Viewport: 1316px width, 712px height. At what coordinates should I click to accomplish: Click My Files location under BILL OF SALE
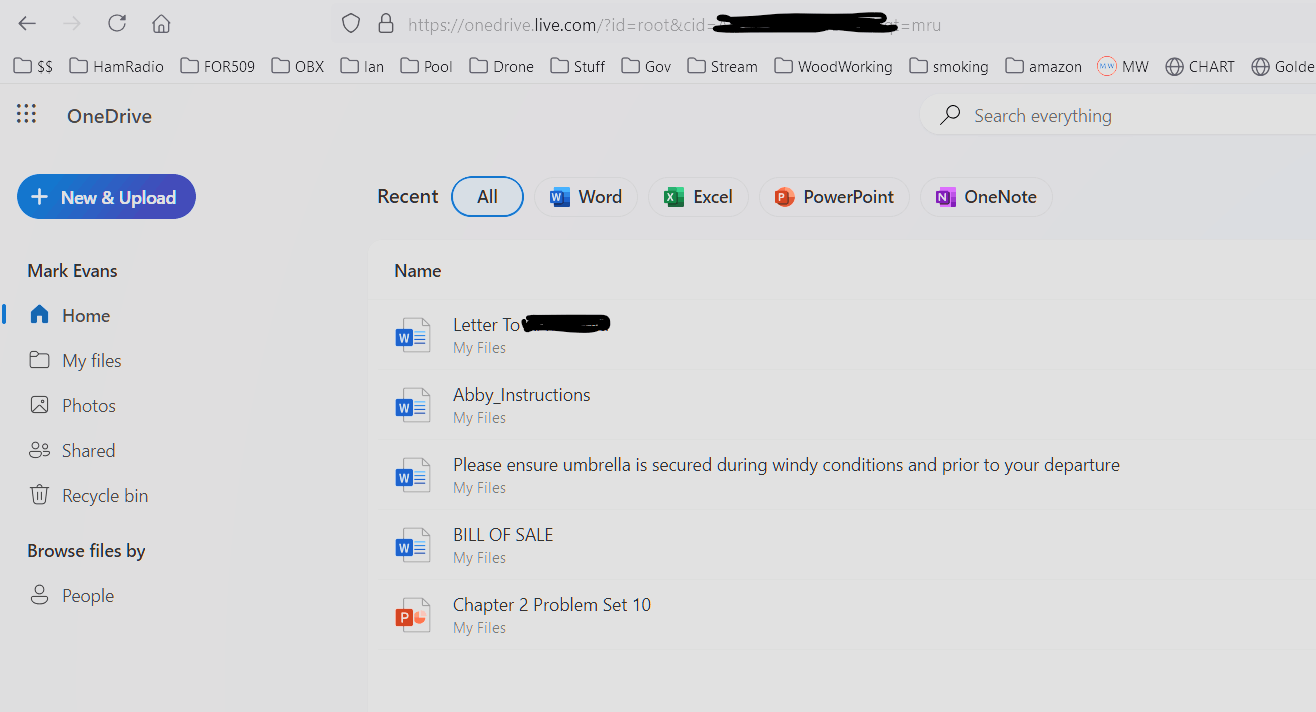479,558
